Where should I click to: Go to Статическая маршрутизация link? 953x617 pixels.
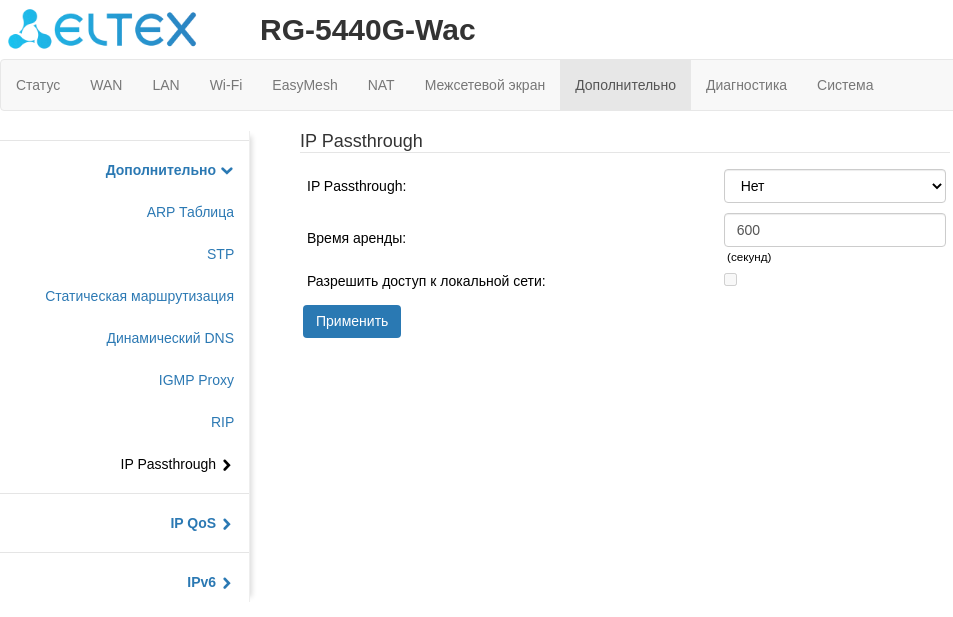(x=139, y=296)
